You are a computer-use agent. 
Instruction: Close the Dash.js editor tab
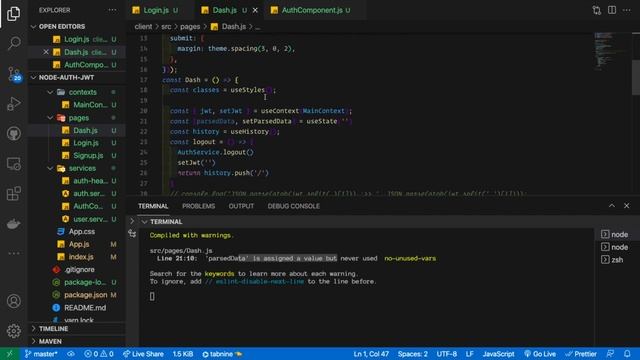click(x=255, y=10)
